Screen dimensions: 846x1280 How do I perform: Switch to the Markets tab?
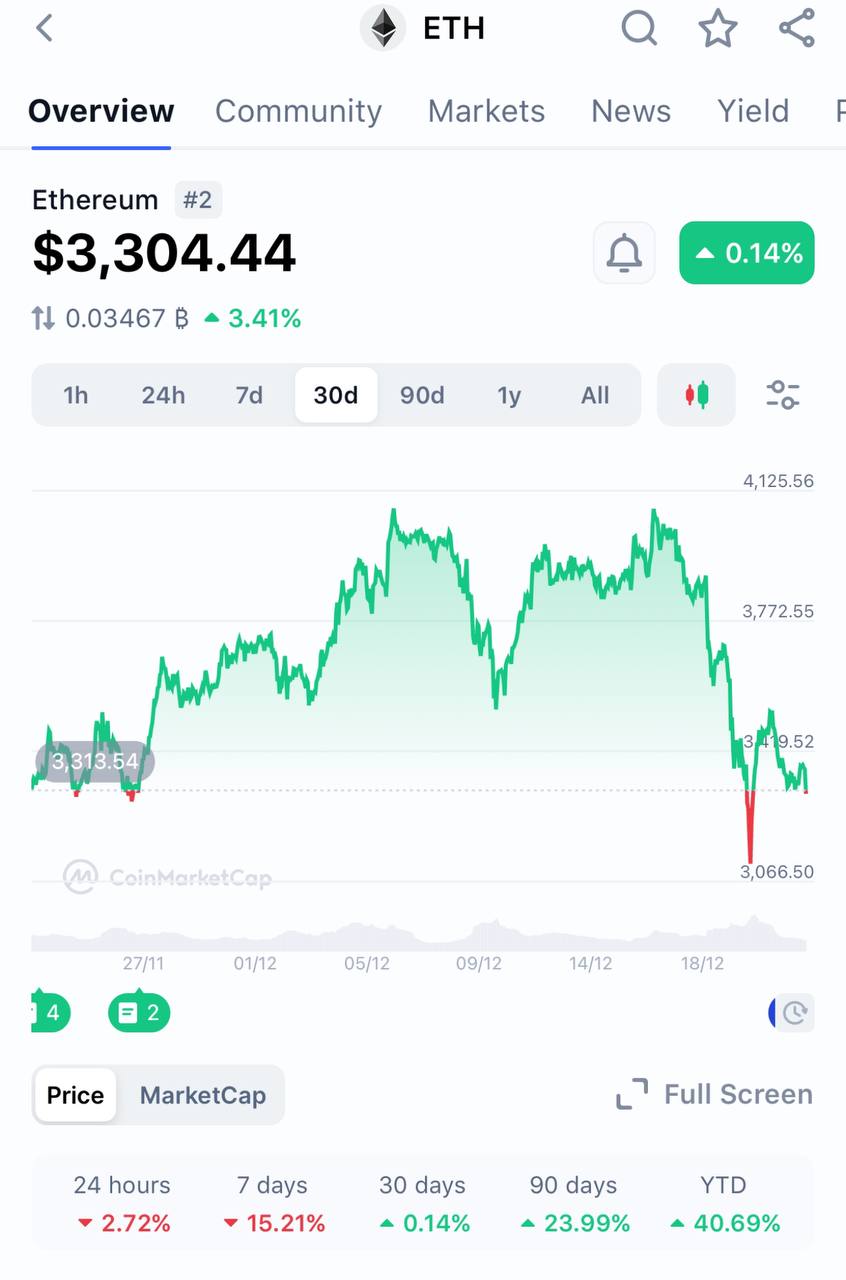tap(486, 111)
